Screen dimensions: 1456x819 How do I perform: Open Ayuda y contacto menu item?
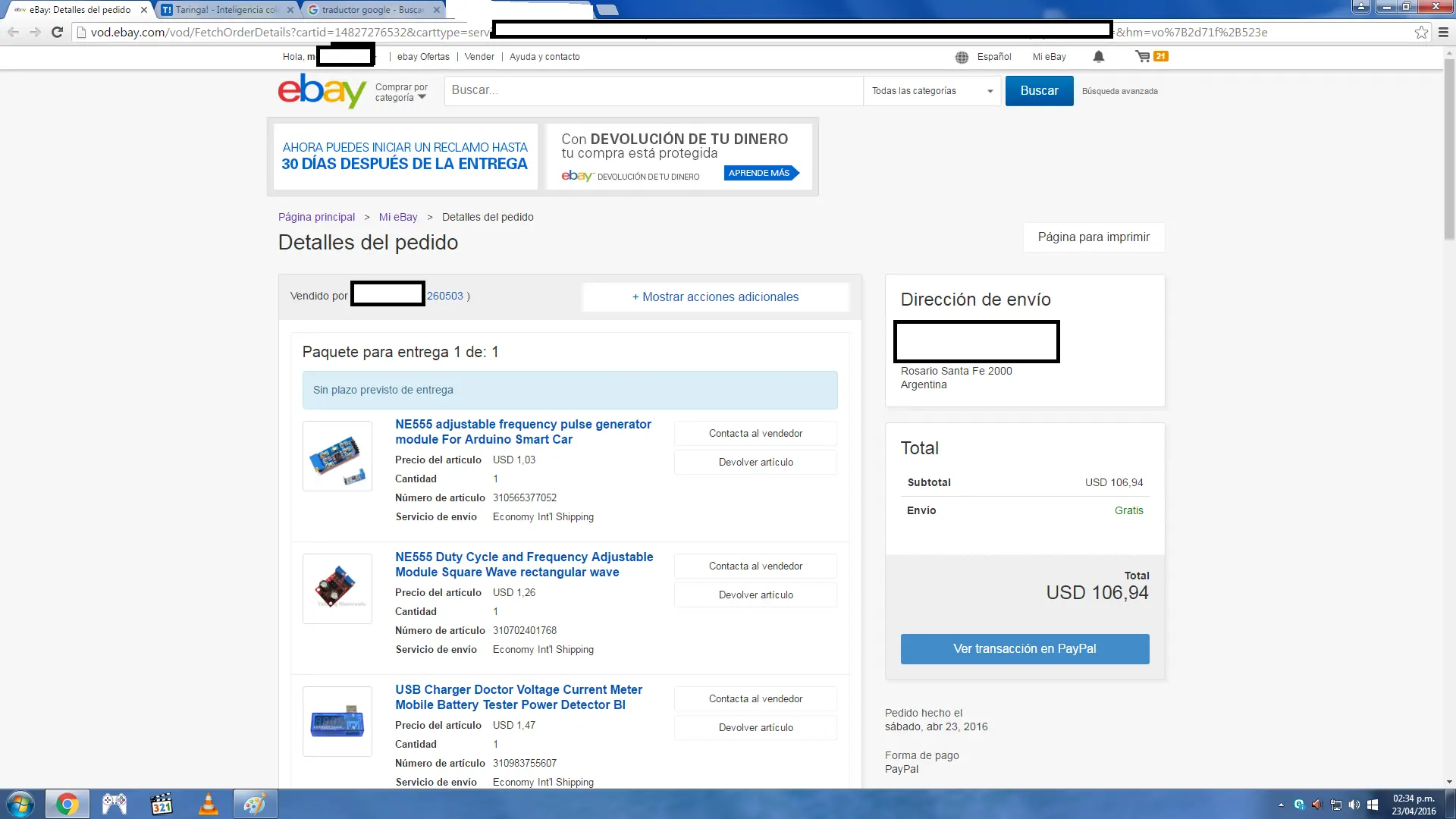(544, 57)
